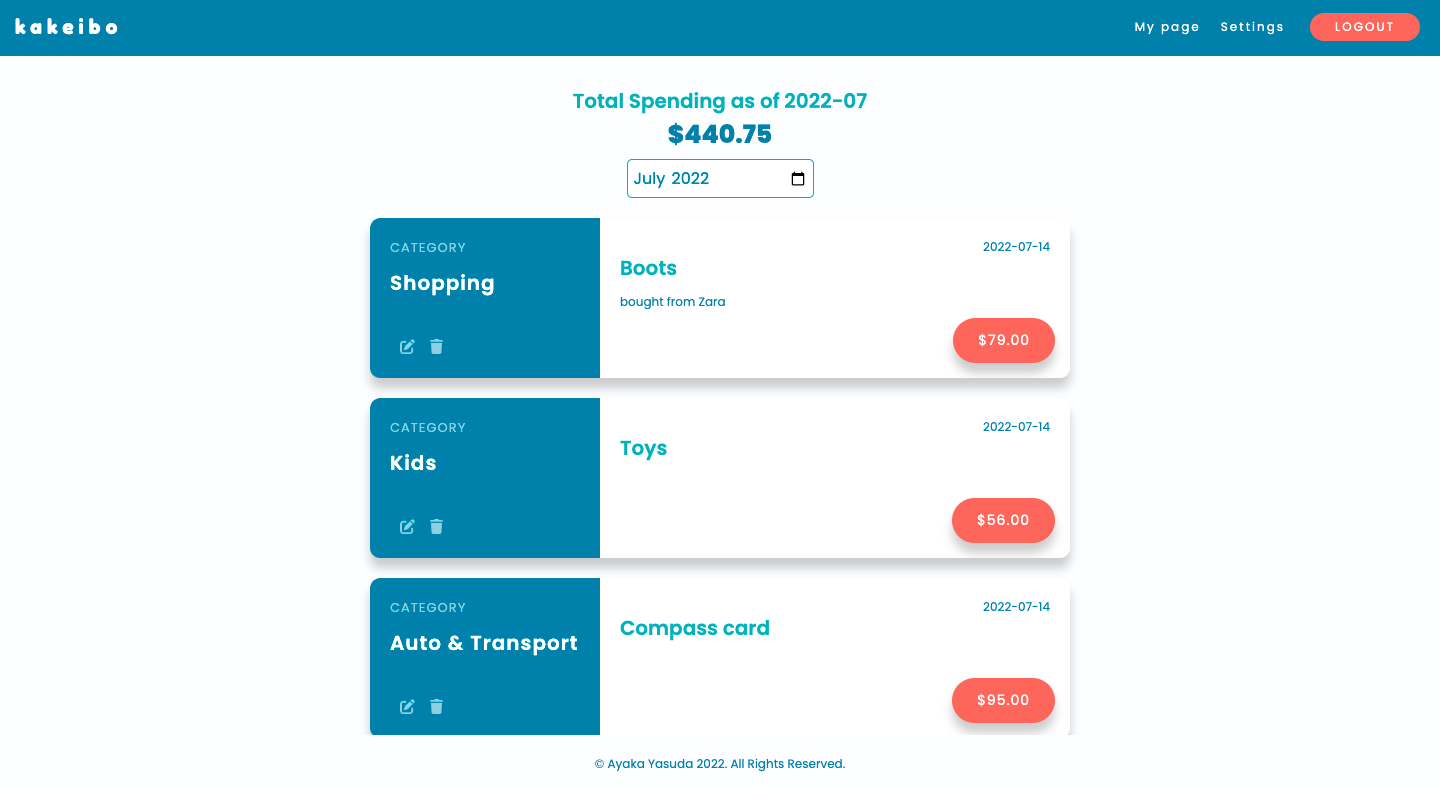The width and height of the screenshot is (1440, 787).
Task: Click the trash icon on the Auto & Transport card
Action: [436, 706]
